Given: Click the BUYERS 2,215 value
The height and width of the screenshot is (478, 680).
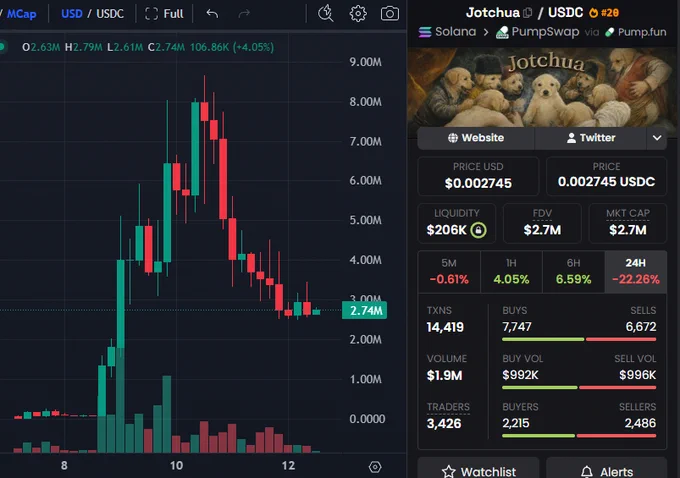Looking at the screenshot, I should pyautogui.click(x=516, y=423).
